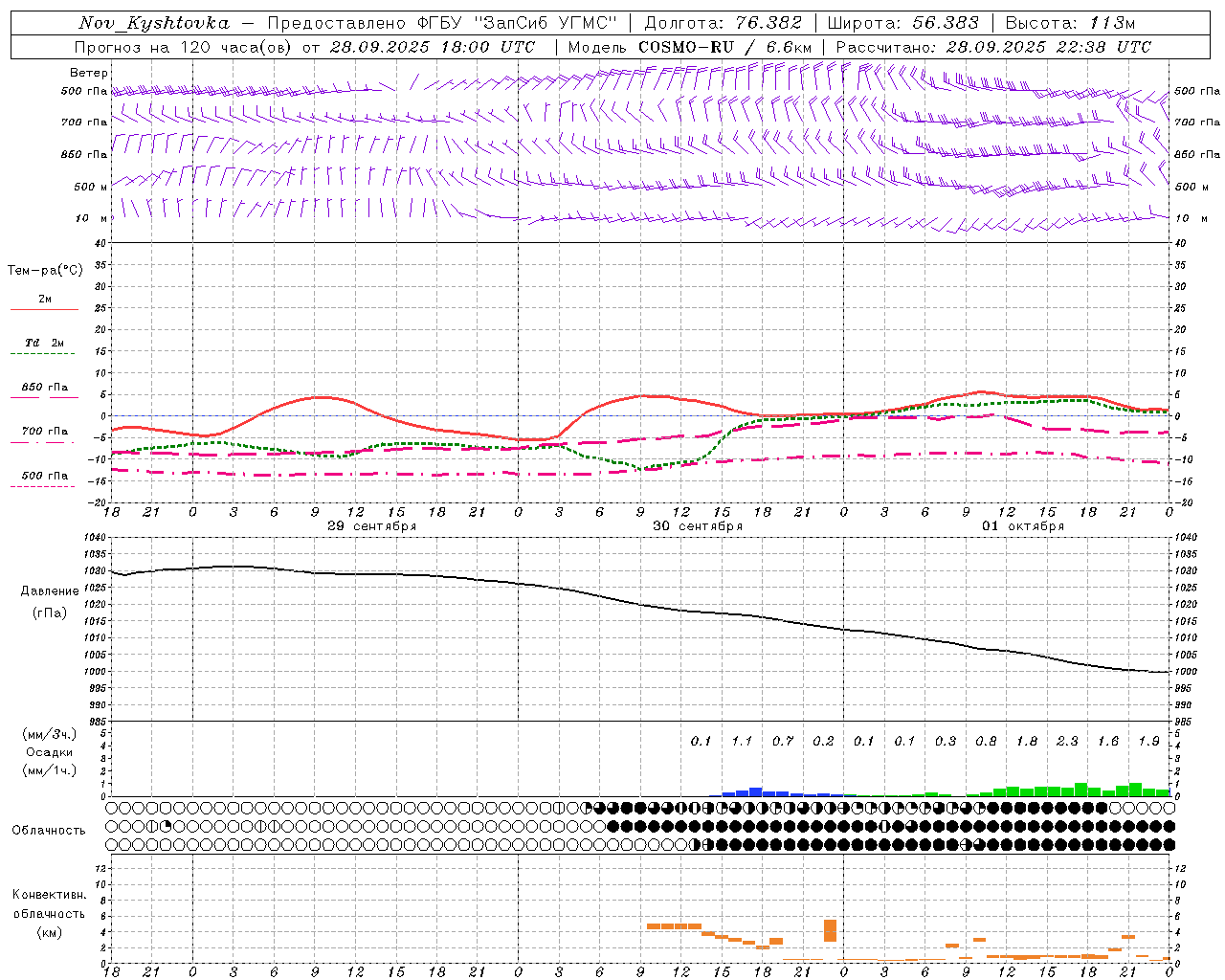Click the 30 сентября date label
The height and width of the screenshot is (980, 1225).
[x=698, y=526]
